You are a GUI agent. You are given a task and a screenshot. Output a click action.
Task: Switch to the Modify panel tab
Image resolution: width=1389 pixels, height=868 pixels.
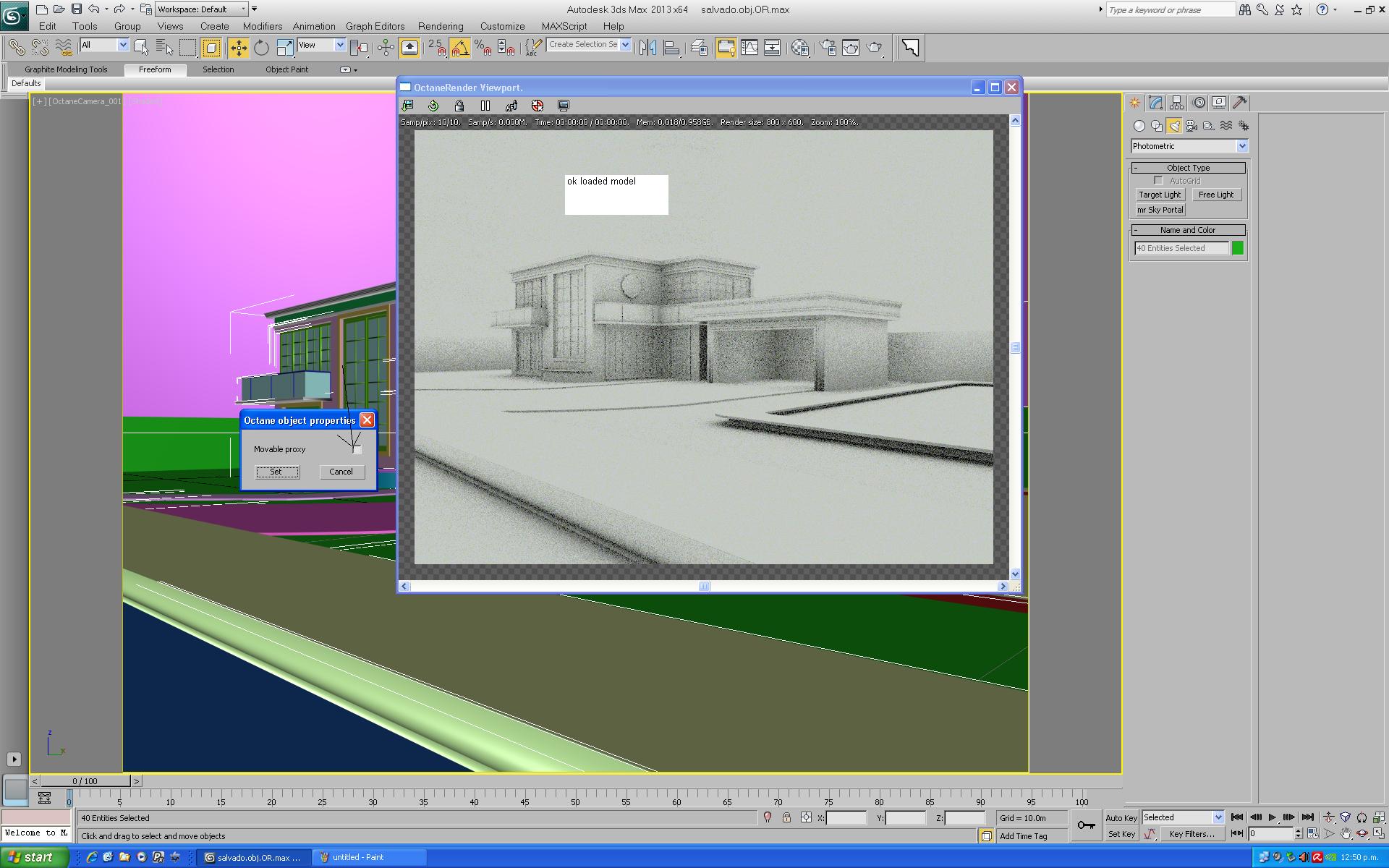[1155, 103]
